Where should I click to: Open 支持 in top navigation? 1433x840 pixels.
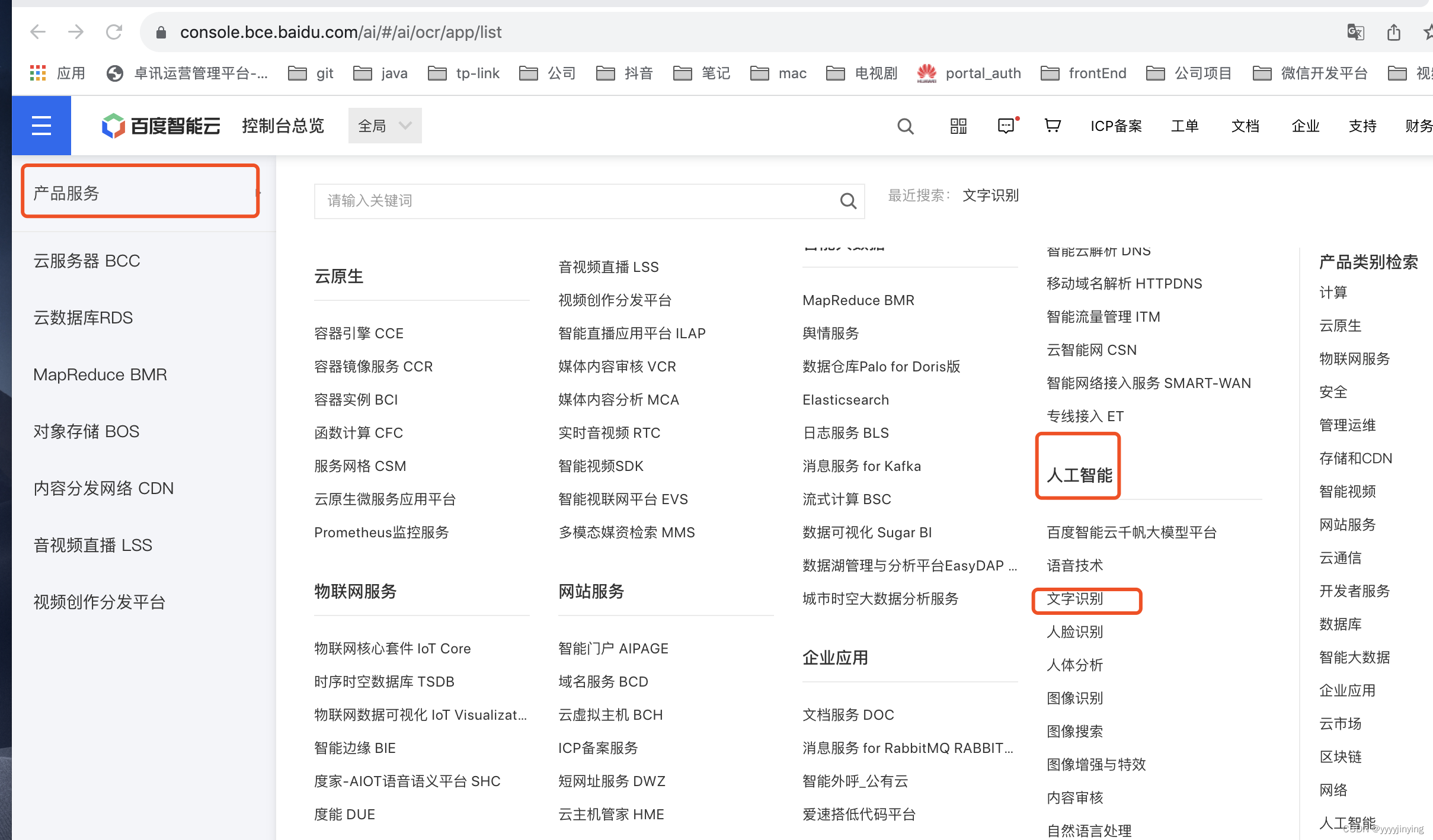tap(1362, 126)
